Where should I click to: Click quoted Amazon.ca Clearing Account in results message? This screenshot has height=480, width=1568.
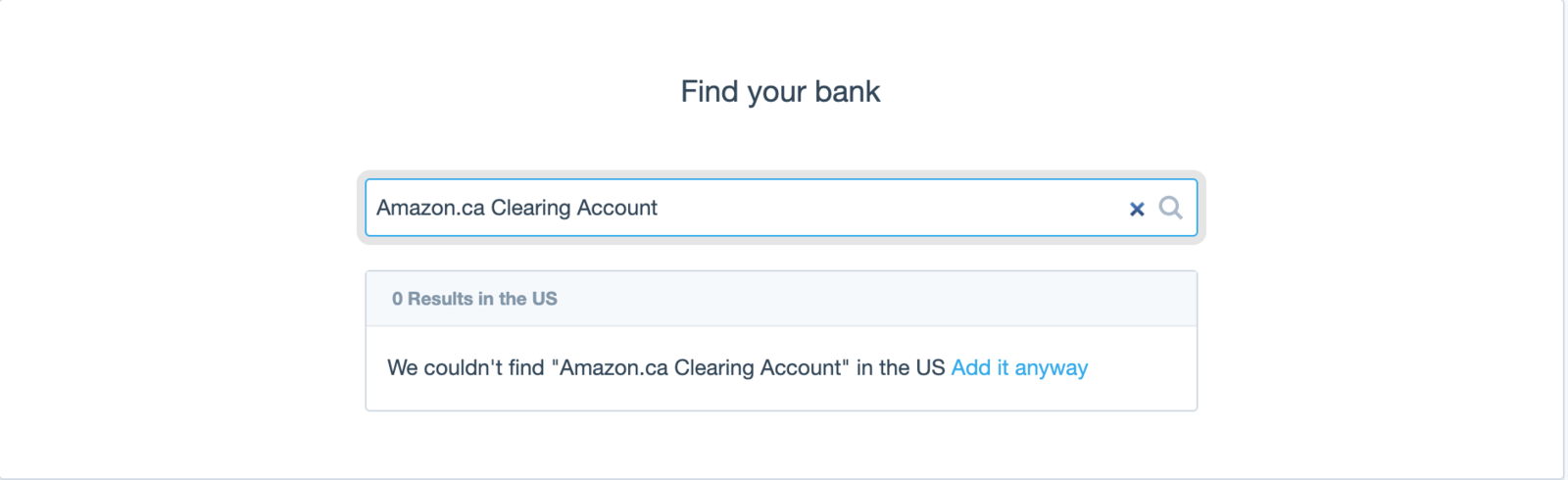[x=701, y=367]
